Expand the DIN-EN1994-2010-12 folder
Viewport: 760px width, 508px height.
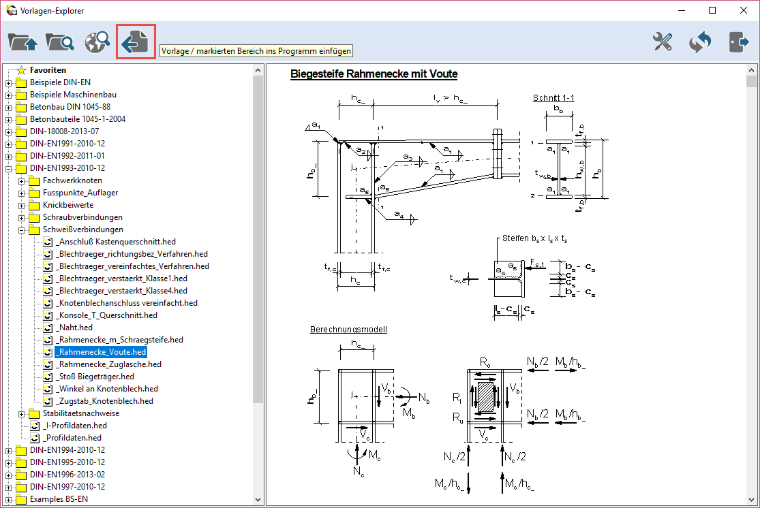tap(9, 451)
